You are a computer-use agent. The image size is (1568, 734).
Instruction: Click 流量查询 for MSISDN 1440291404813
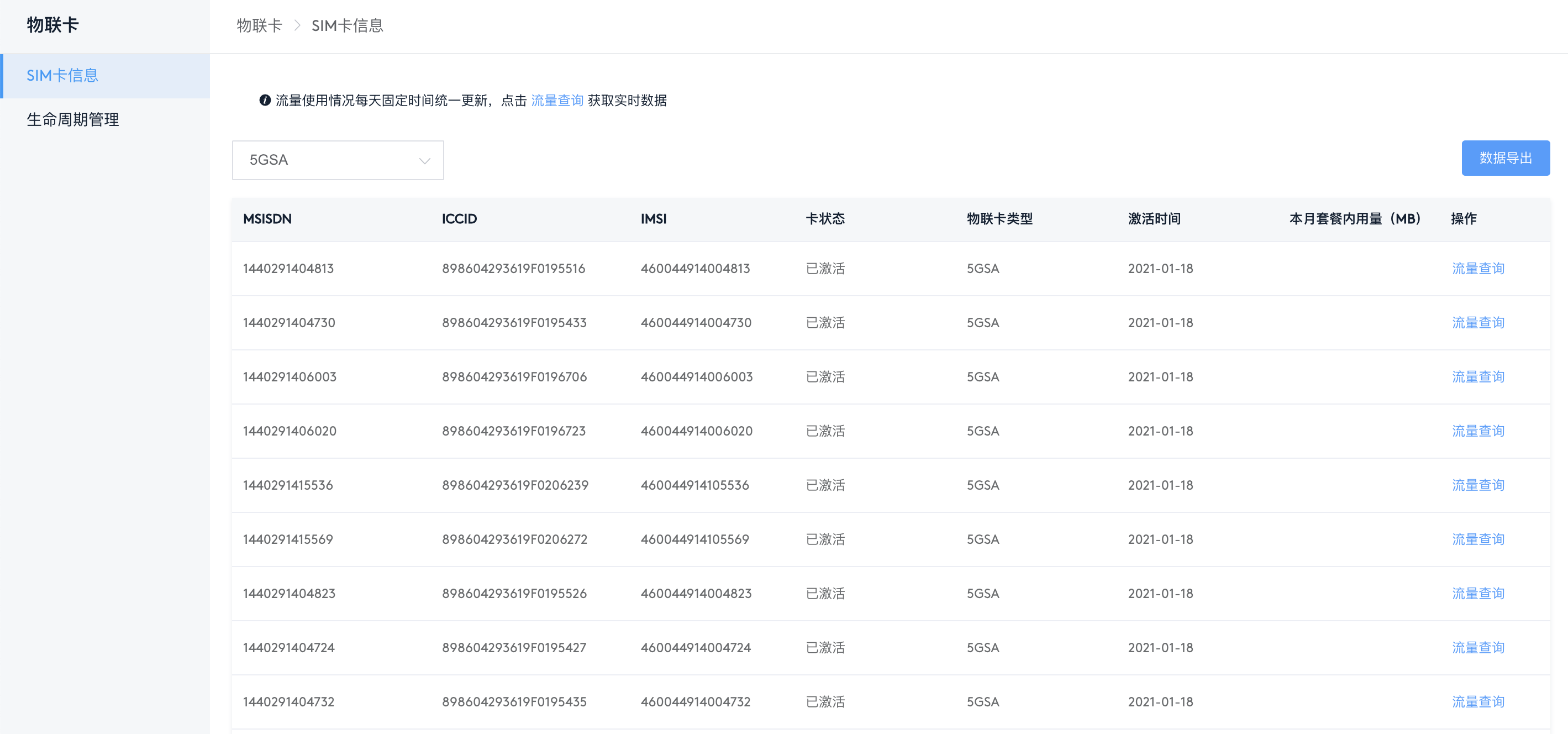pyautogui.click(x=1477, y=269)
